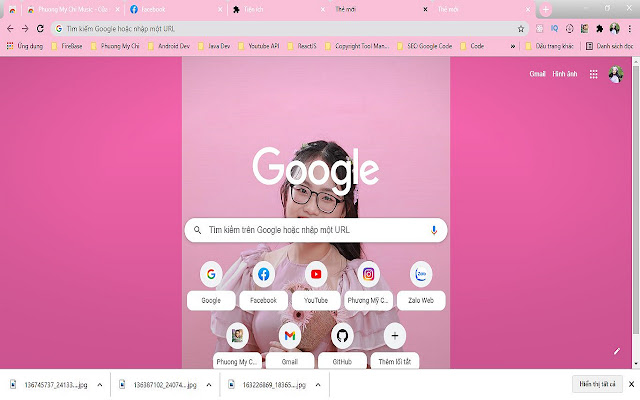The image size is (640, 400).
Task: Add a new shortcut with the plus tile
Action: [395, 336]
